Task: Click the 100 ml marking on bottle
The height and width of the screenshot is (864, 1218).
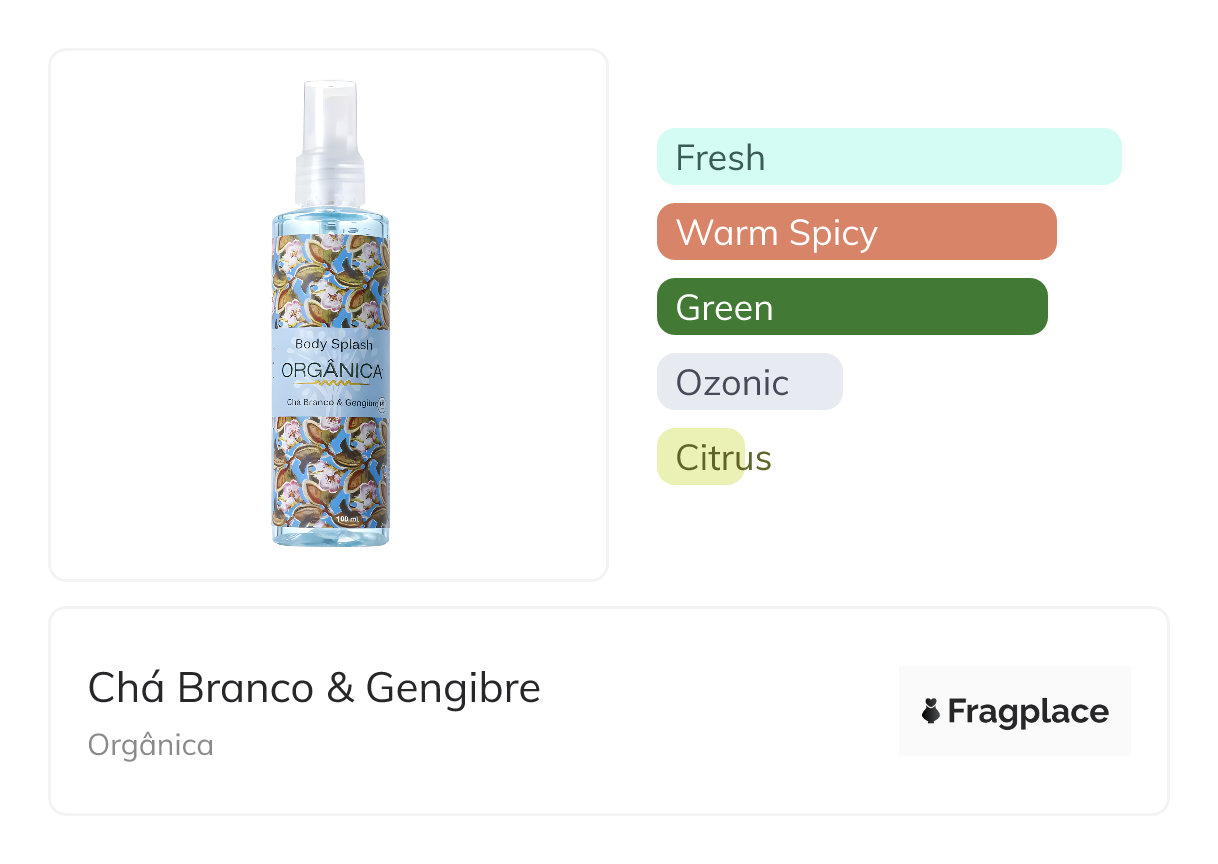Action: 347,520
